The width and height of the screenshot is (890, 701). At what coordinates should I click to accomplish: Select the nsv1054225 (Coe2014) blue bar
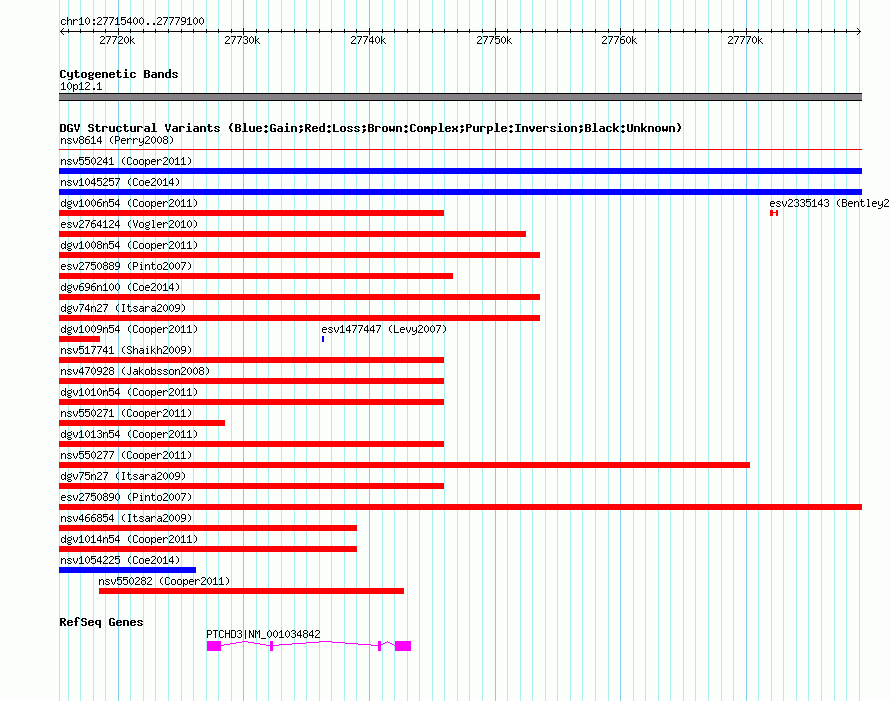(x=128, y=570)
